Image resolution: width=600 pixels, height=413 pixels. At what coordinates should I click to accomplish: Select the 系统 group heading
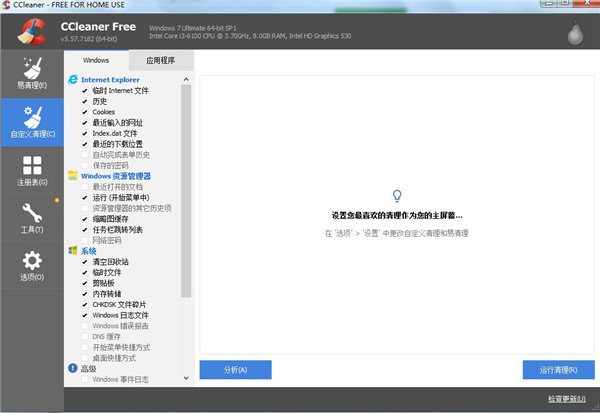click(x=88, y=251)
